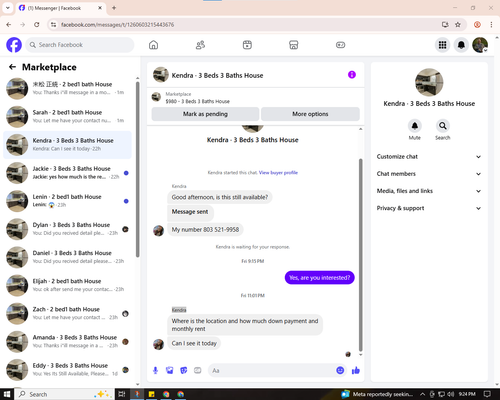Open the Windows notification center icon
The height and width of the screenshot is (400, 500).
pos(487,394)
